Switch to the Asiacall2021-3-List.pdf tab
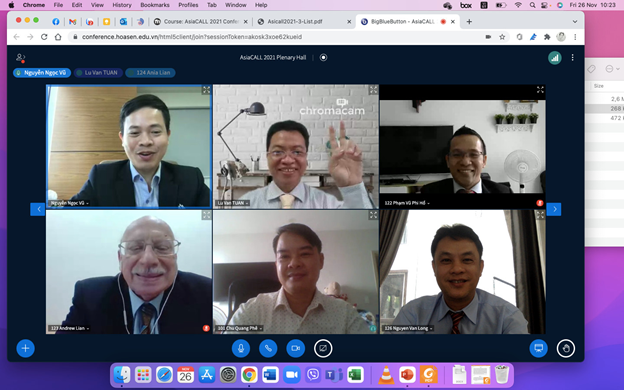Image resolution: width=624 pixels, height=390 pixels. click(303, 21)
